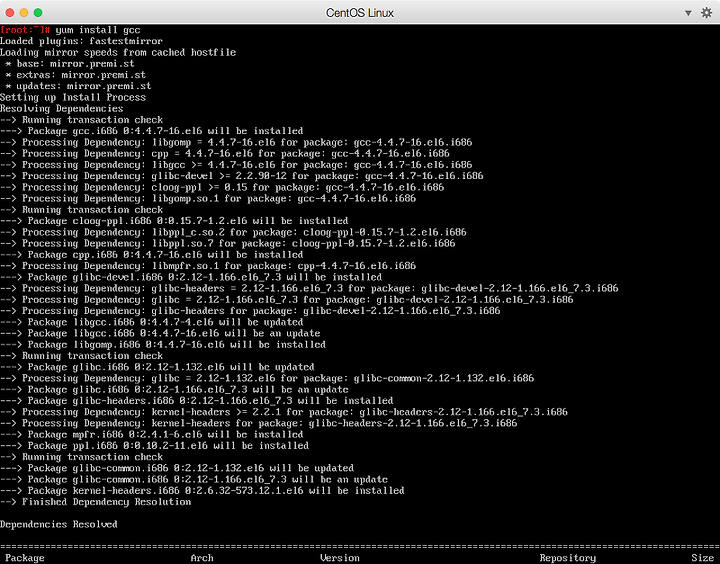Click the 'yum install gcc' command text
This screenshot has height=564, width=720.
coord(98,30)
